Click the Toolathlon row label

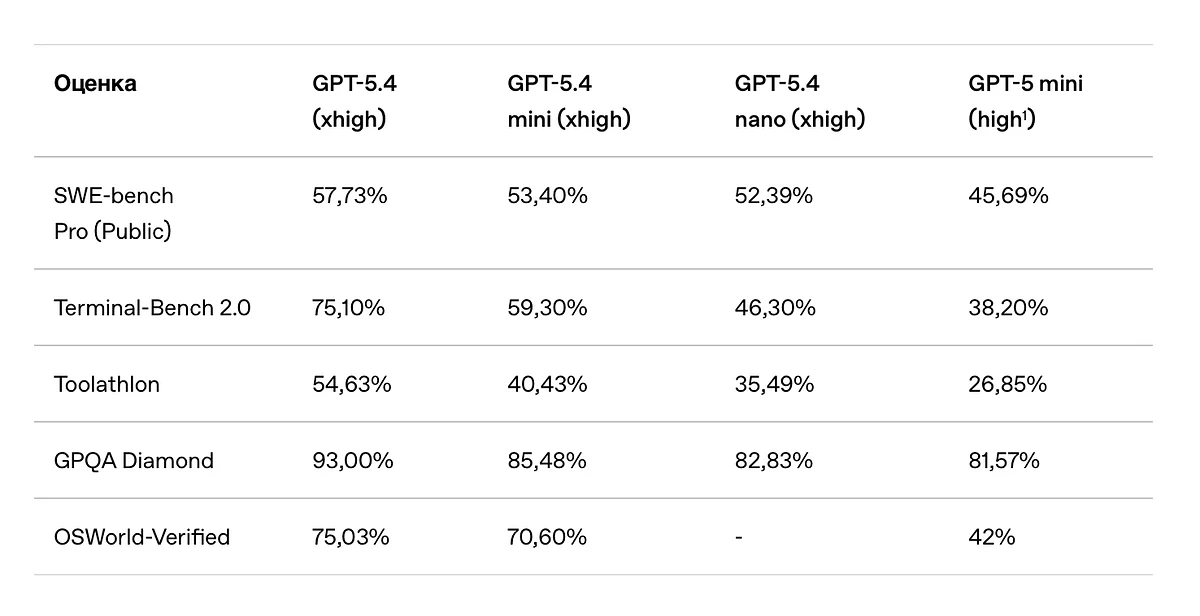(107, 384)
